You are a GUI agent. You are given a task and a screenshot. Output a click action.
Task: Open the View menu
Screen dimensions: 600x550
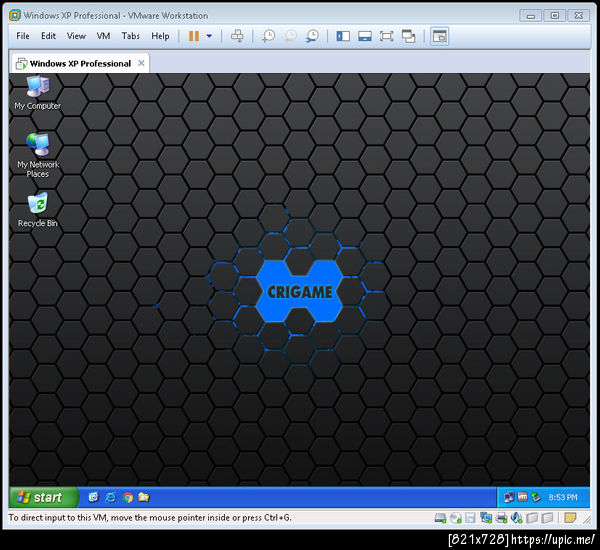pos(76,36)
